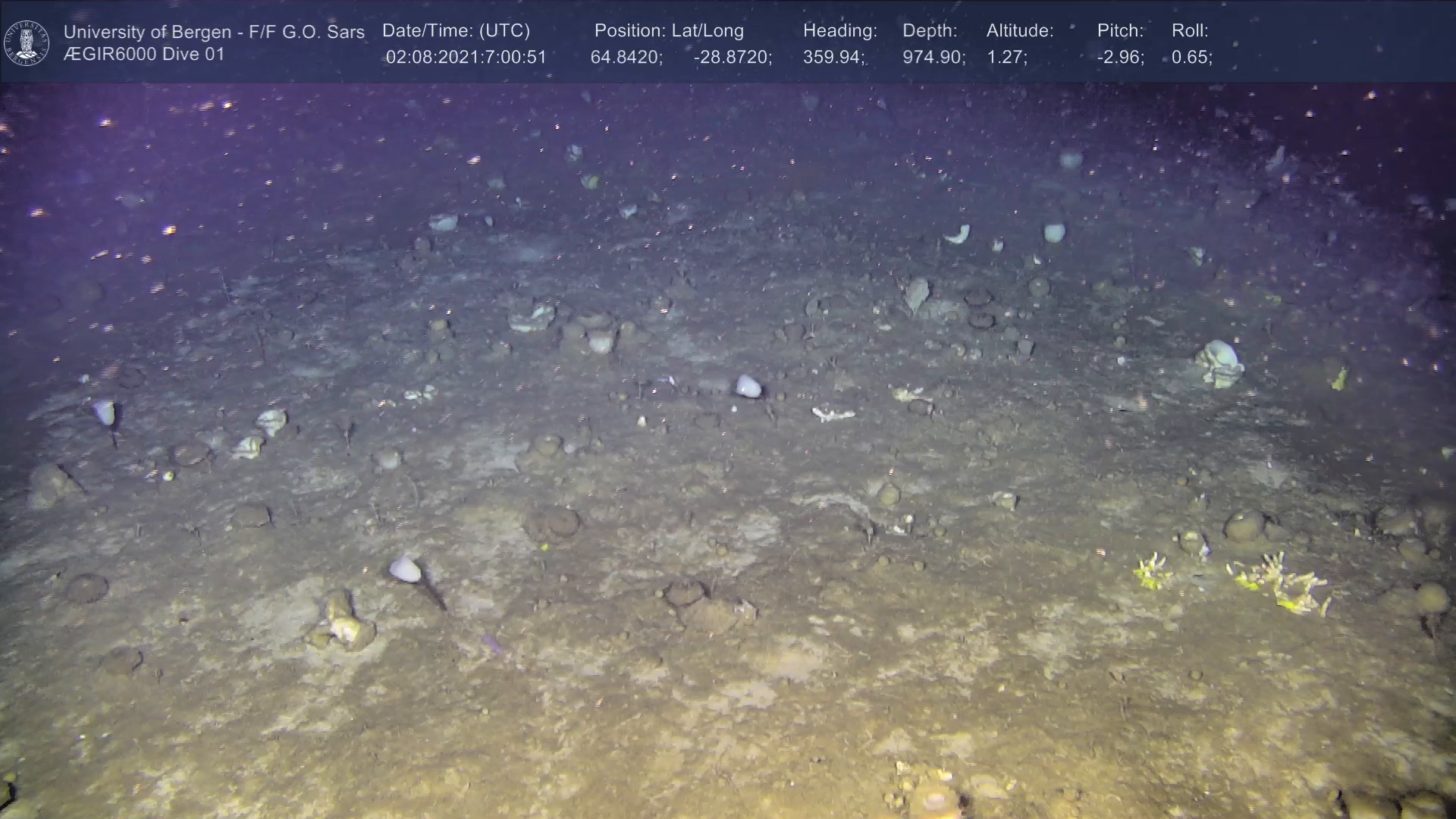
Task: Click the Heading label
Action: tap(839, 31)
